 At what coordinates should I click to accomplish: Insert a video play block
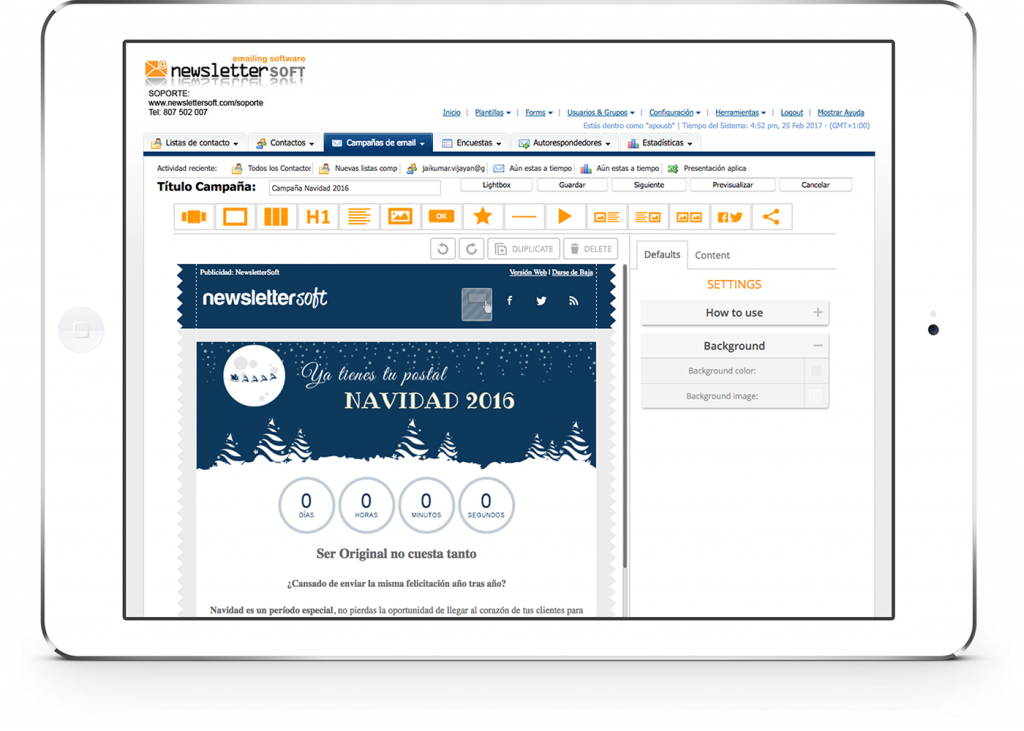pos(565,217)
